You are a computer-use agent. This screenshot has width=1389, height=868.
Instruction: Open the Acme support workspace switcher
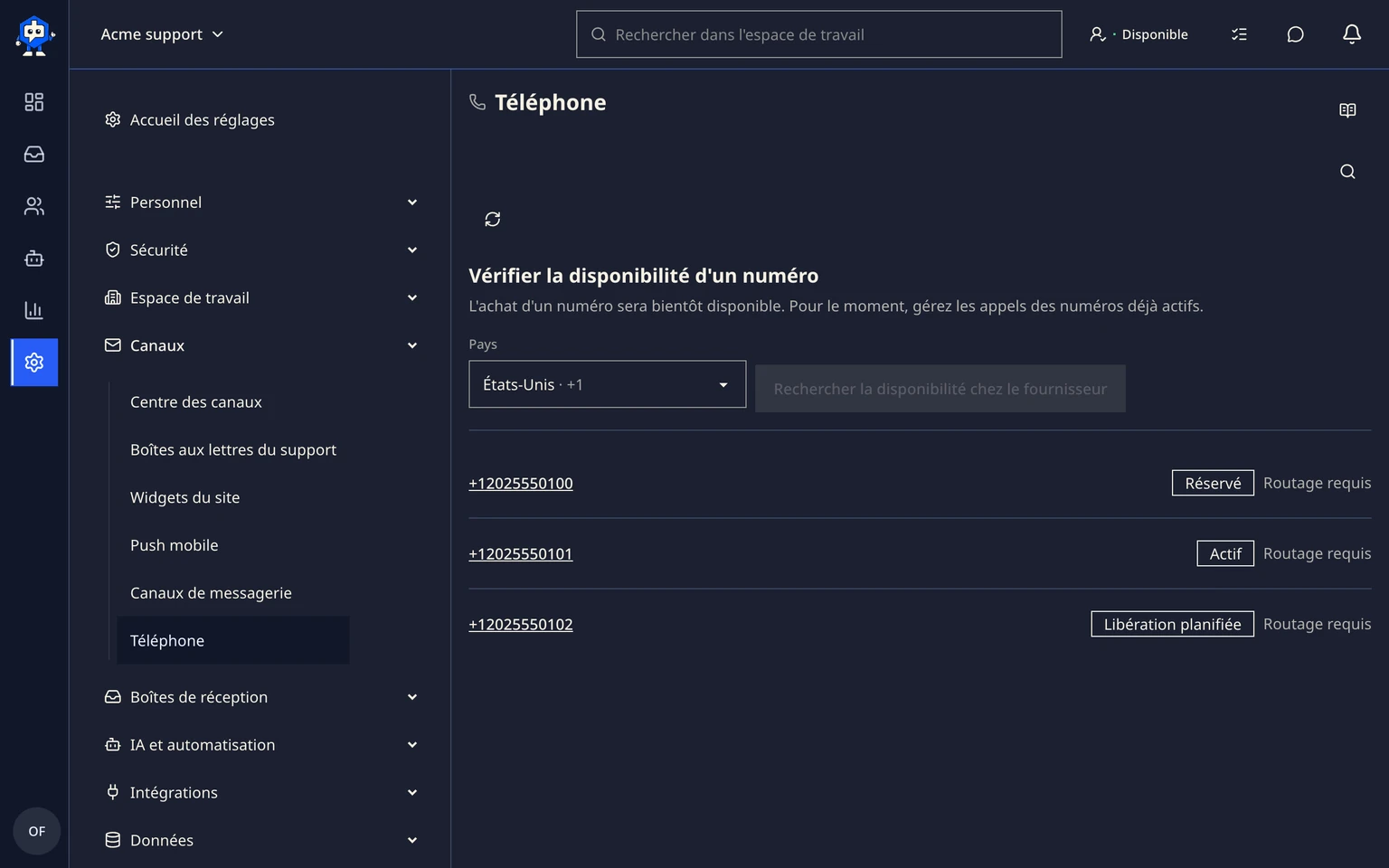162,34
